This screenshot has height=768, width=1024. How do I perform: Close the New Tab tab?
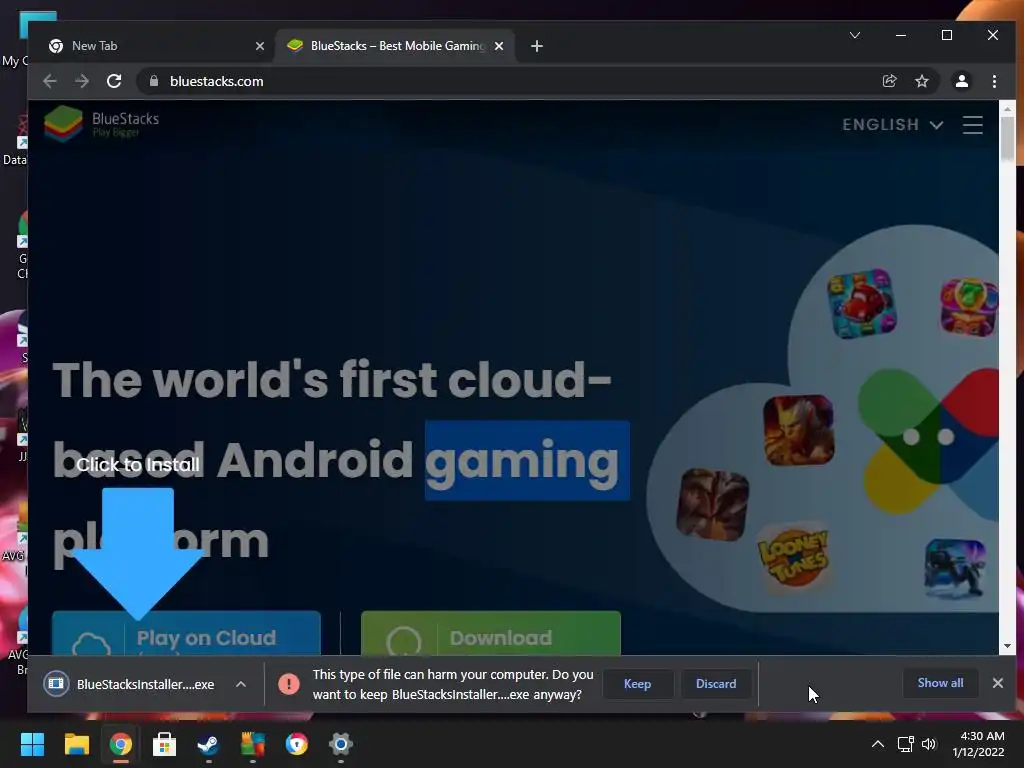pyautogui.click(x=260, y=46)
